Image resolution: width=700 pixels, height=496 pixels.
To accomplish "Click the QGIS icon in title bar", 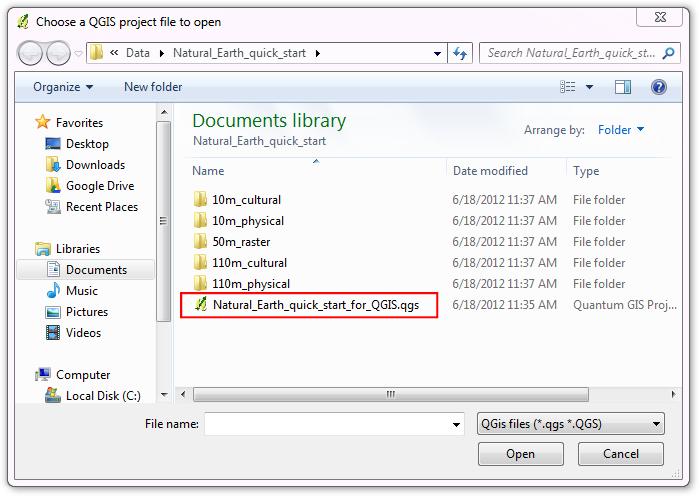I will pos(23,21).
